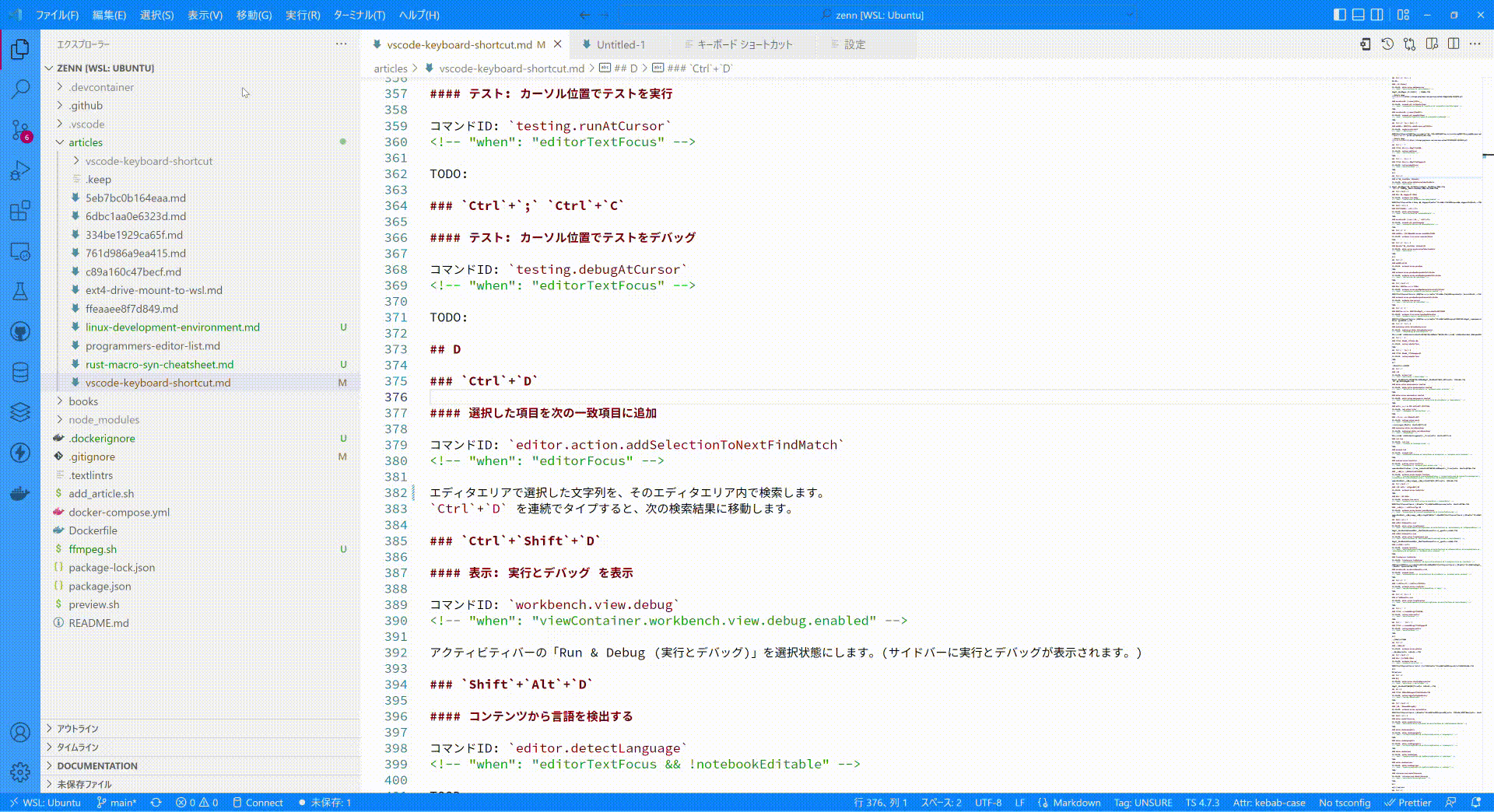Open the Accounts menu icon
This screenshot has width=1494, height=812.
(20, 732)
